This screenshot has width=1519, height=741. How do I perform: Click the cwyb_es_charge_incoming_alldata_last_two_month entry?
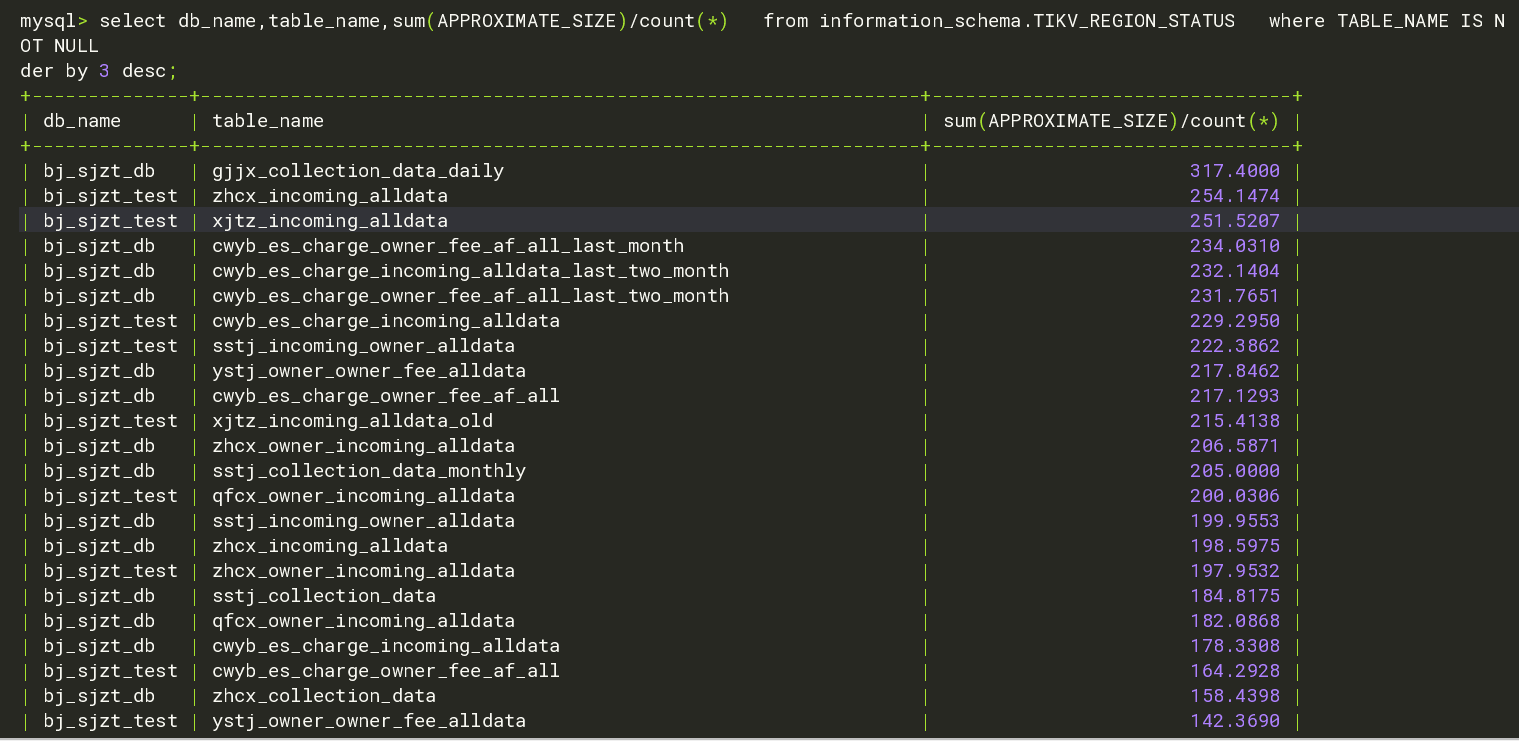coord(470,271)
